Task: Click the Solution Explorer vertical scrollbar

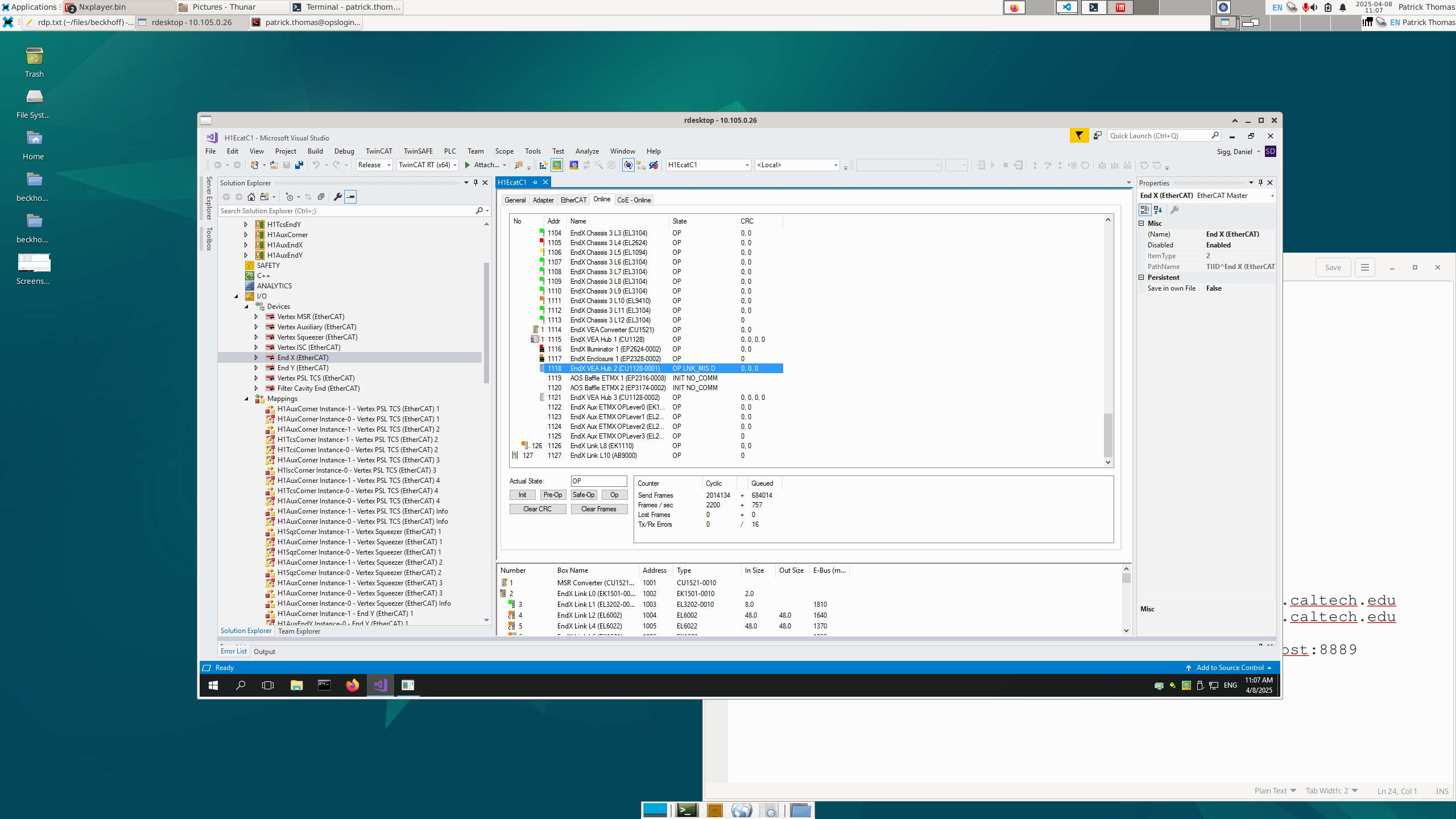Action: pyautogui.click(x=486, y=323)
